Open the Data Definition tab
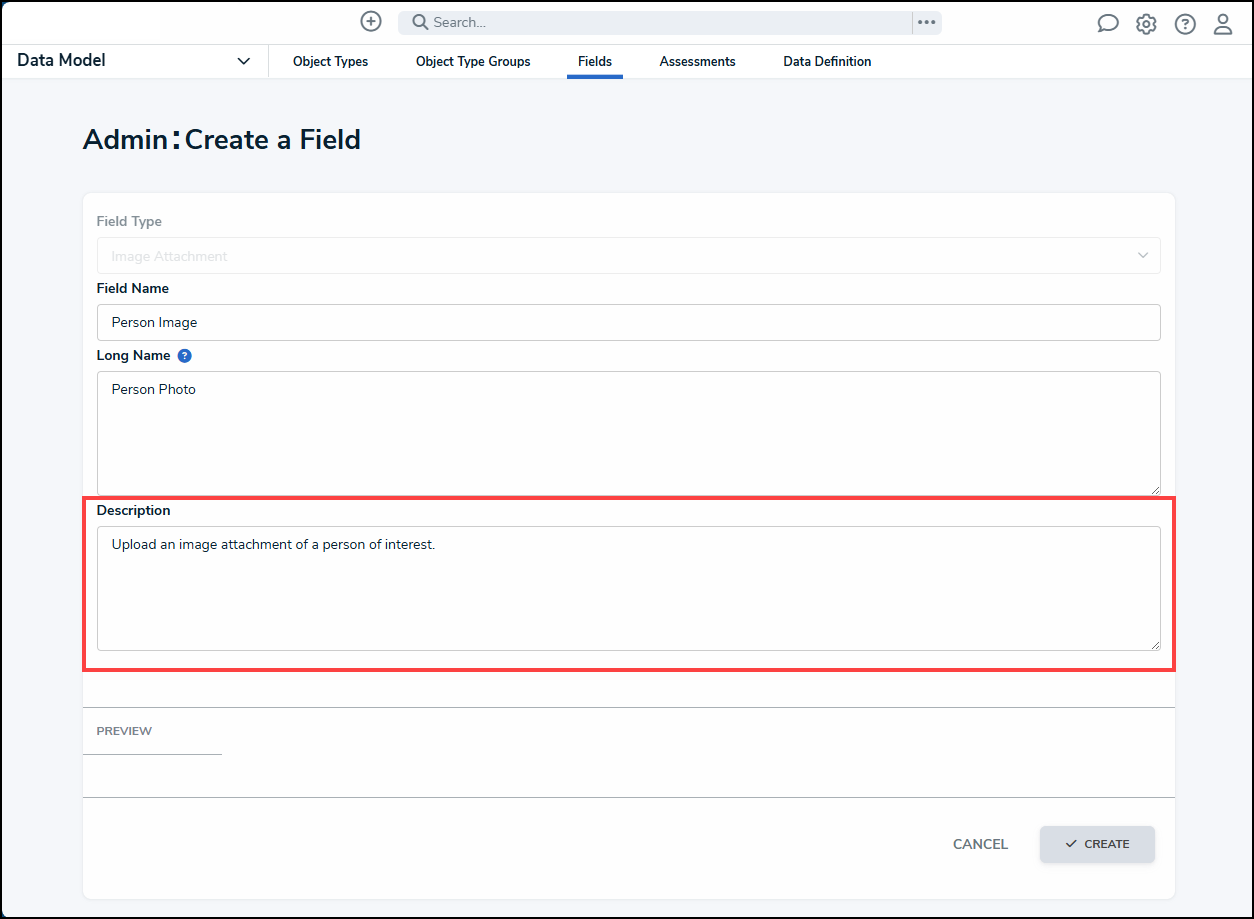This screenshot has width=1254, height=919. tap(827, 62)
